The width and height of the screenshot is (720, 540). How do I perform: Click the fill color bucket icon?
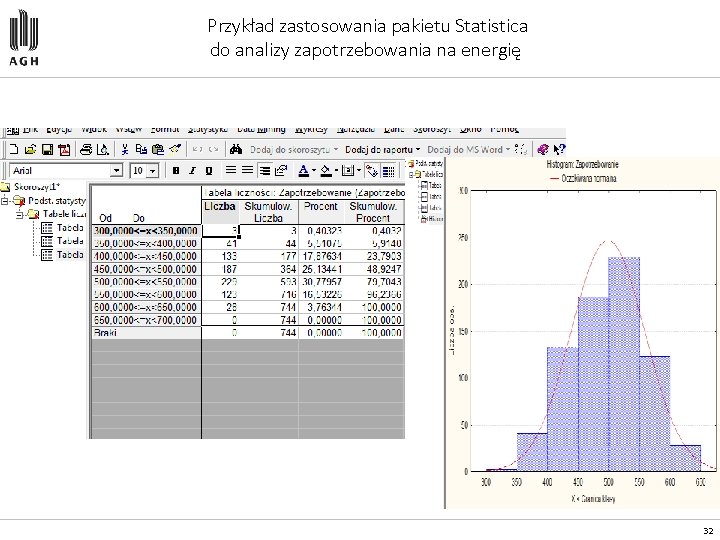click(x=326, y=171)
